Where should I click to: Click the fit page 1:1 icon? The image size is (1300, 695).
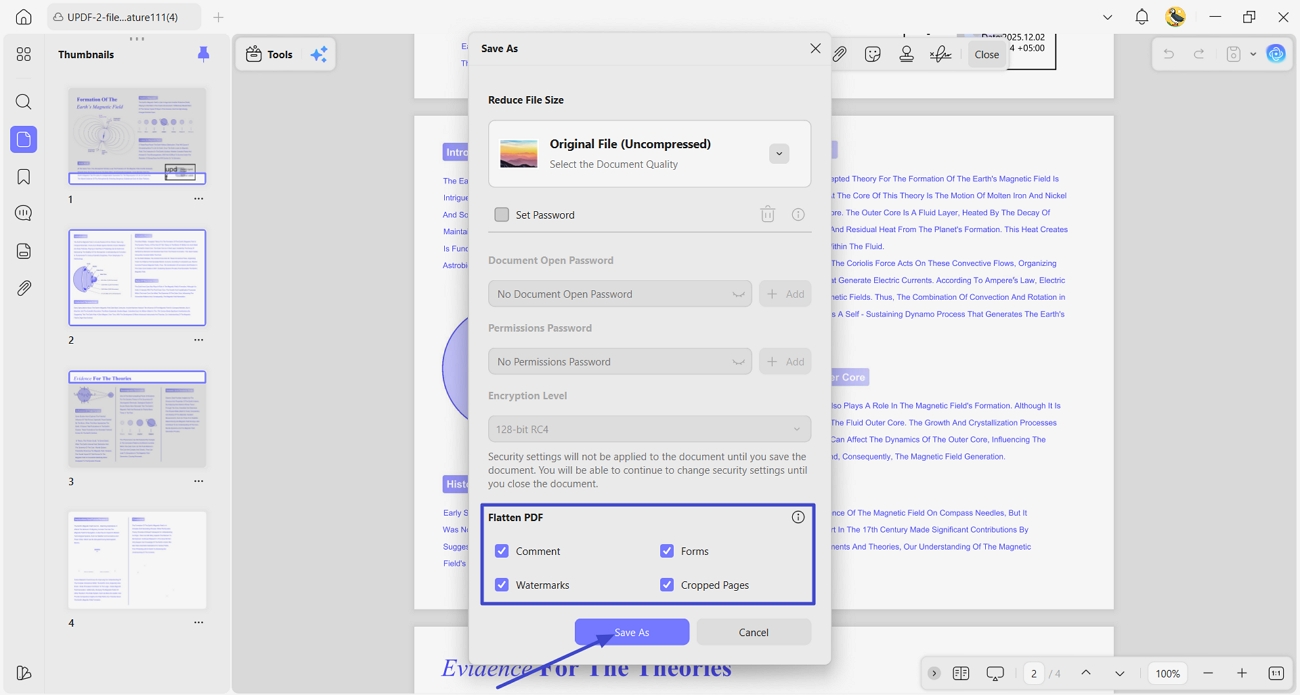pos(1276,673)
